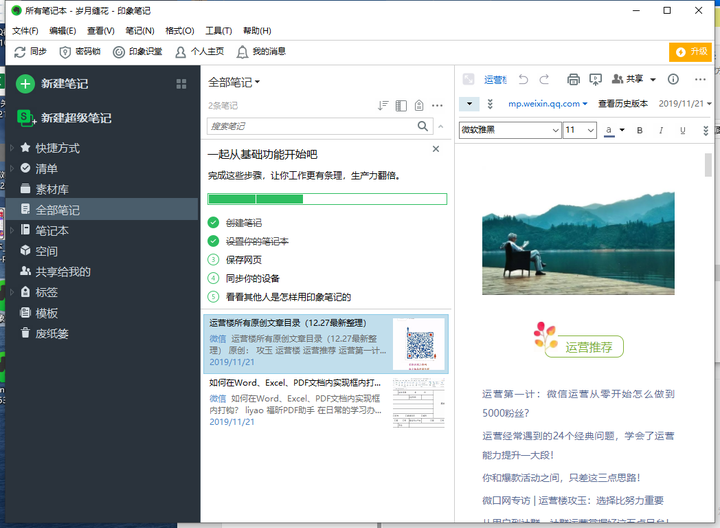Screen dimensions: 720x528
Task: Print the current note
Action: 573,79
